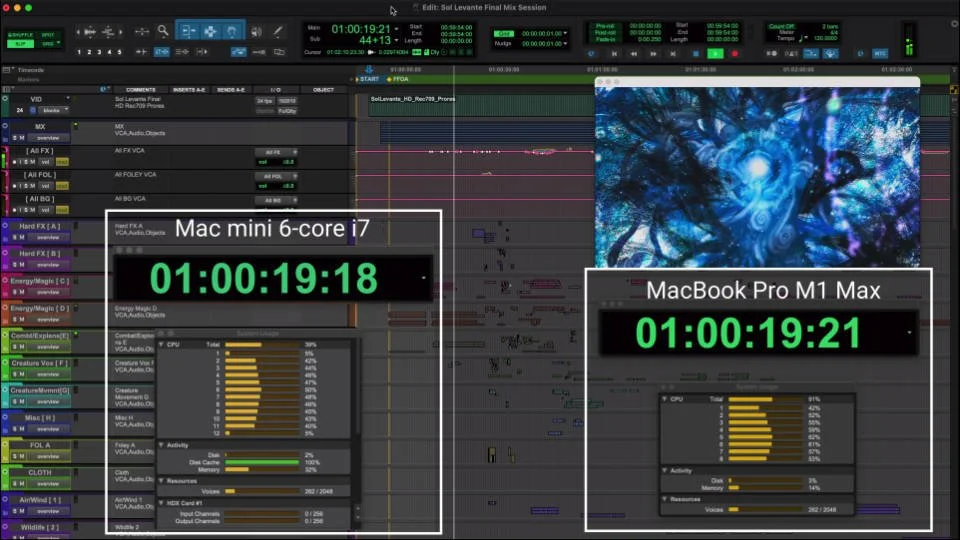This screenshot has height=540, width=960.
Task: Enable Spot edit mode
Action: click(48, 35)
